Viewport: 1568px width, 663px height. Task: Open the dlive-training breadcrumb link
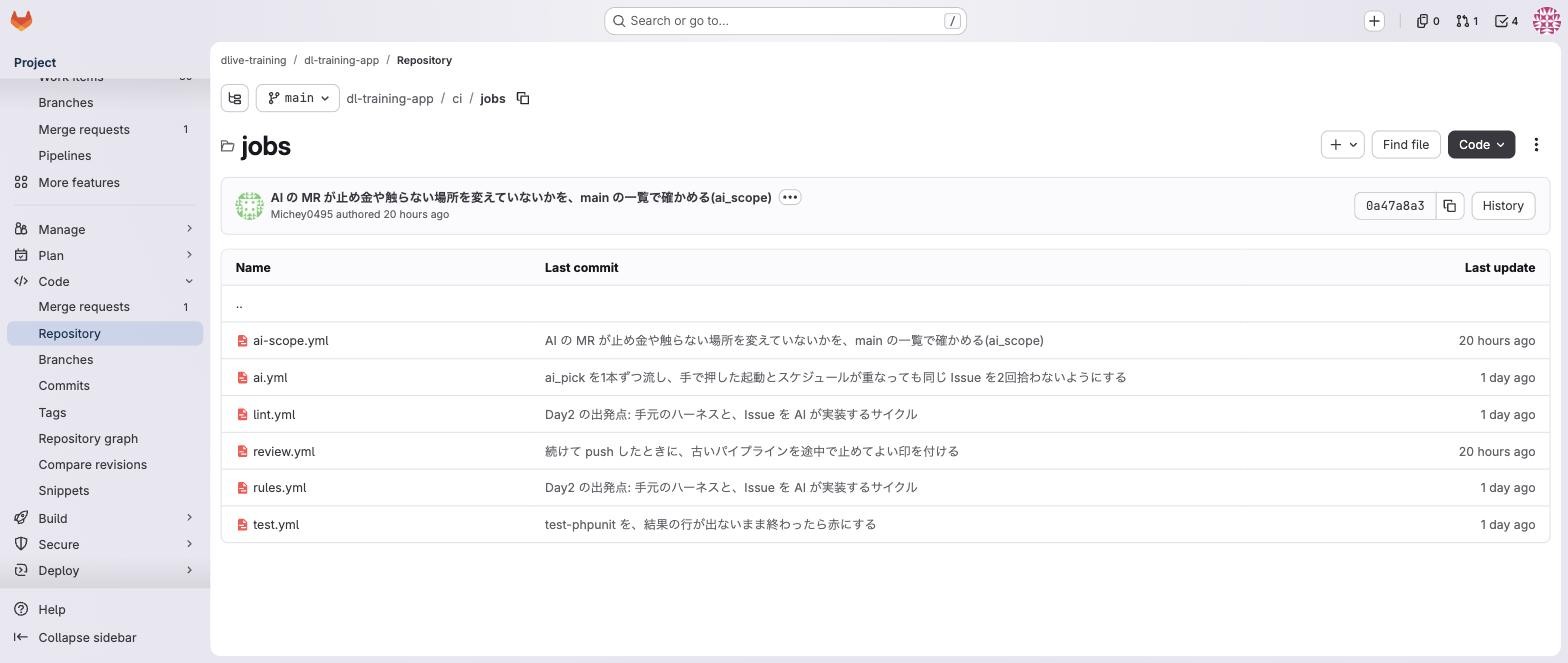254,60
